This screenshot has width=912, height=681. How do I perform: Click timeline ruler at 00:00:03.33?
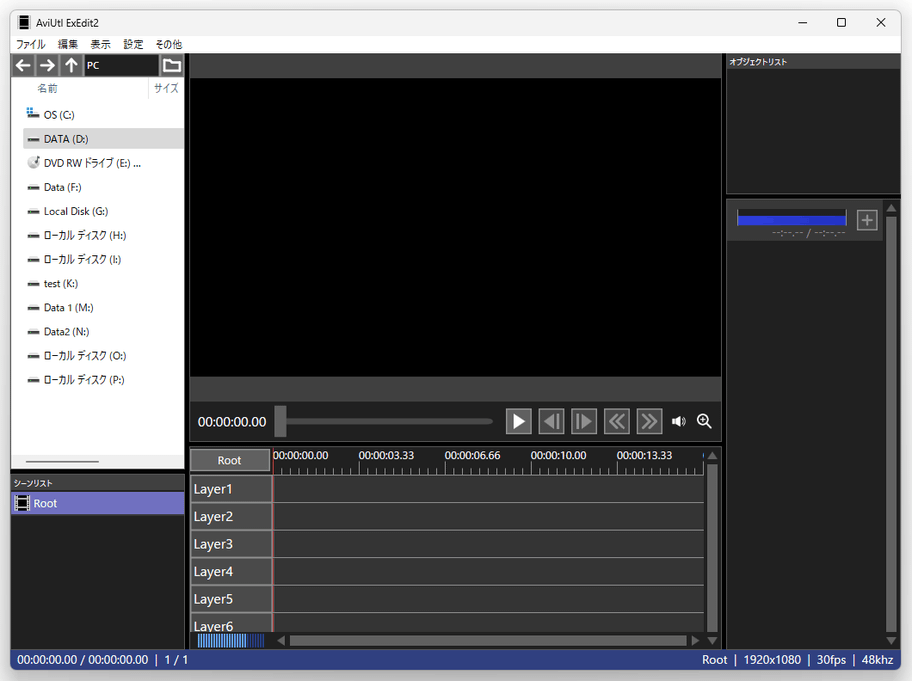(386, 455)
